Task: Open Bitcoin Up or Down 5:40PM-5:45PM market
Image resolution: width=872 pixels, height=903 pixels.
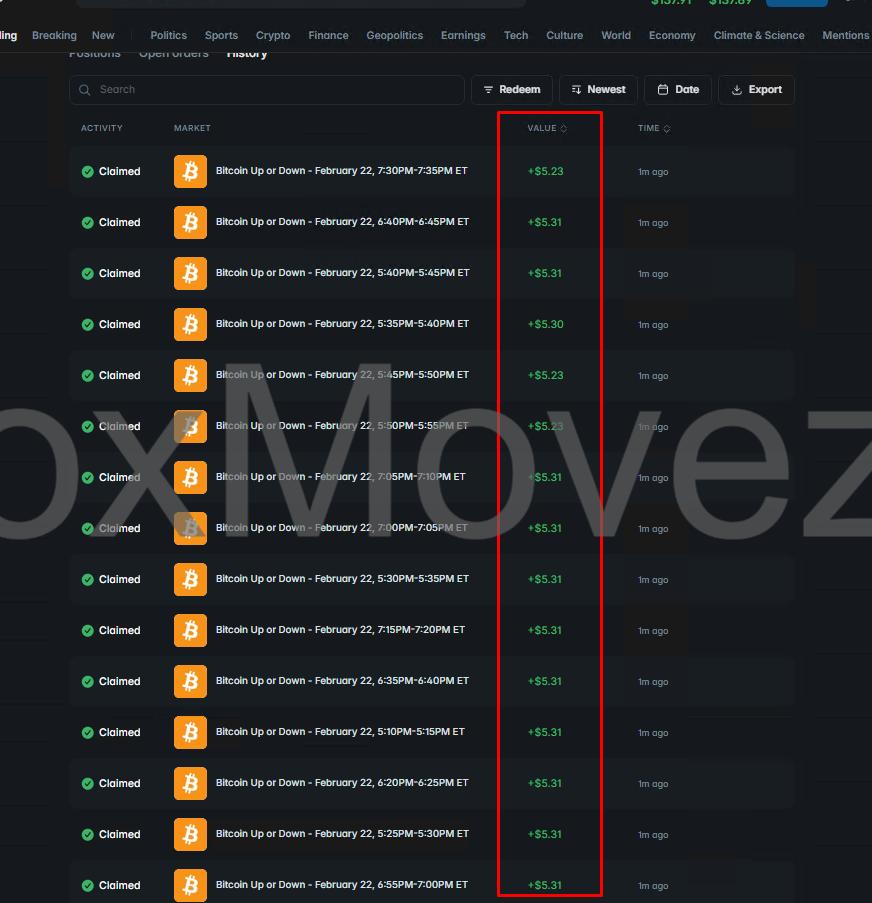Action: click(x=342, y=272)
